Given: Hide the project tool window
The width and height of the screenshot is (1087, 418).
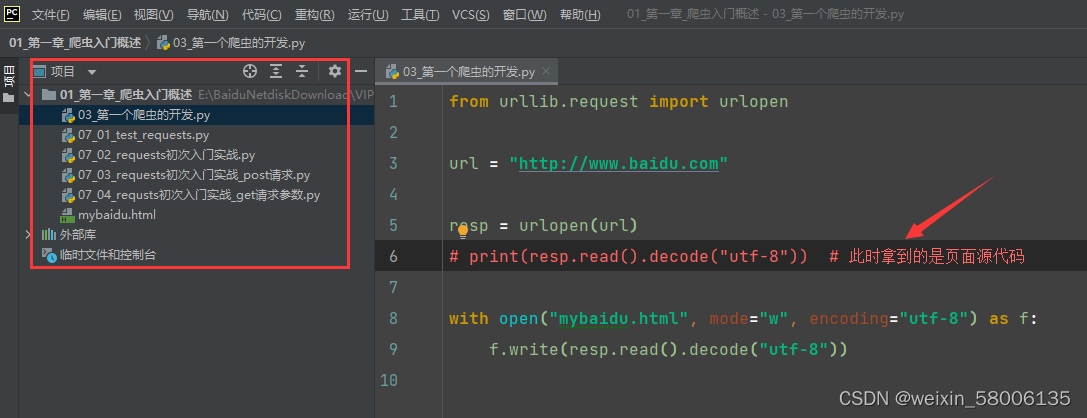Looking at the screenshot, I should pyautogui.click(x=360, y=71).
